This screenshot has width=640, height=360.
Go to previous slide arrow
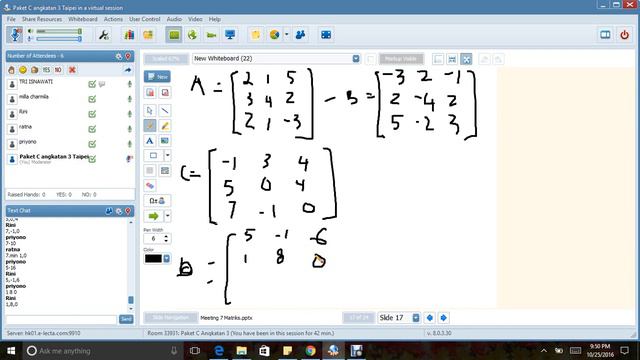pos(430,318)
